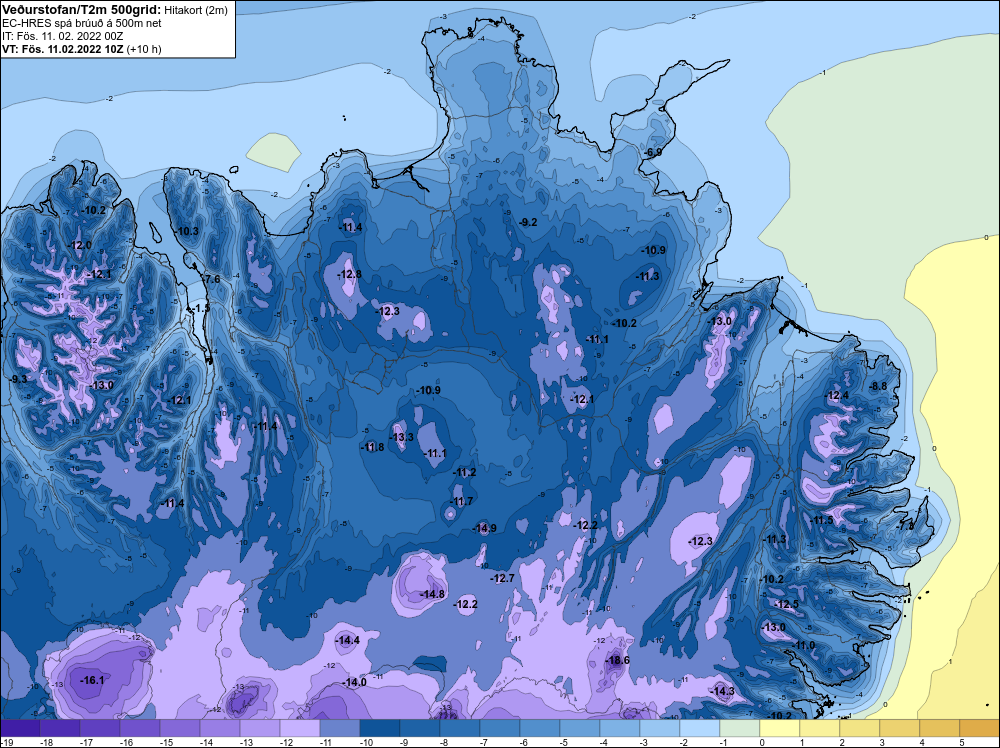1000x748 pixels.
Task: Click the temperature label -14.9
Action: coord(484,528)
